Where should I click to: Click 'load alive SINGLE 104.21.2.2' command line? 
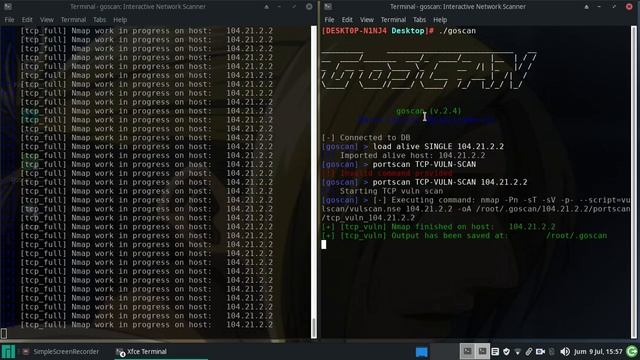pos(438,147)
